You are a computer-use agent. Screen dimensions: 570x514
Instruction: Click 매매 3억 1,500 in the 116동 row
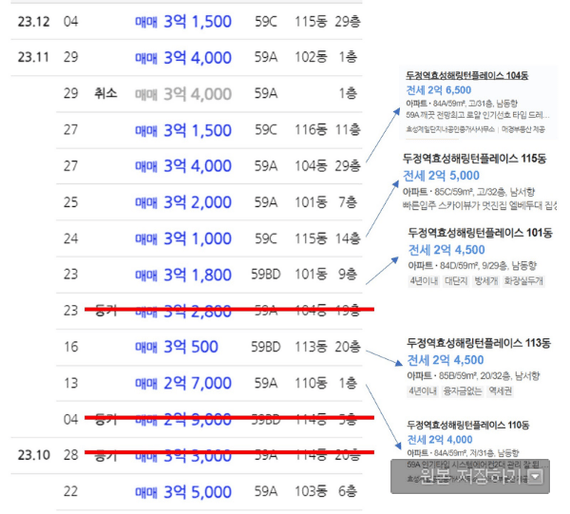pyautogui.click(x=183, y=130)
